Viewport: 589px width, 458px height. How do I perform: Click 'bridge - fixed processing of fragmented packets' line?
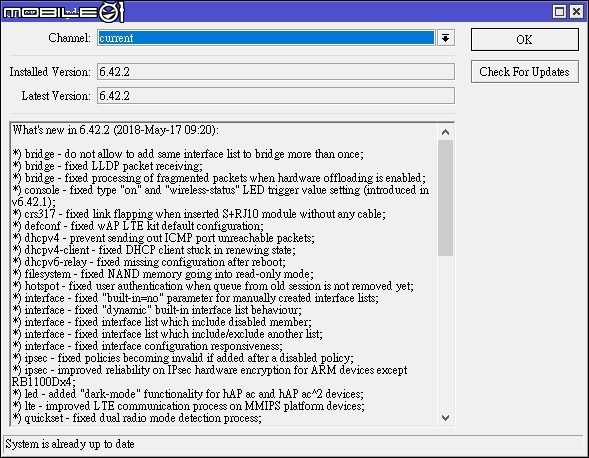tap(219, 178)
